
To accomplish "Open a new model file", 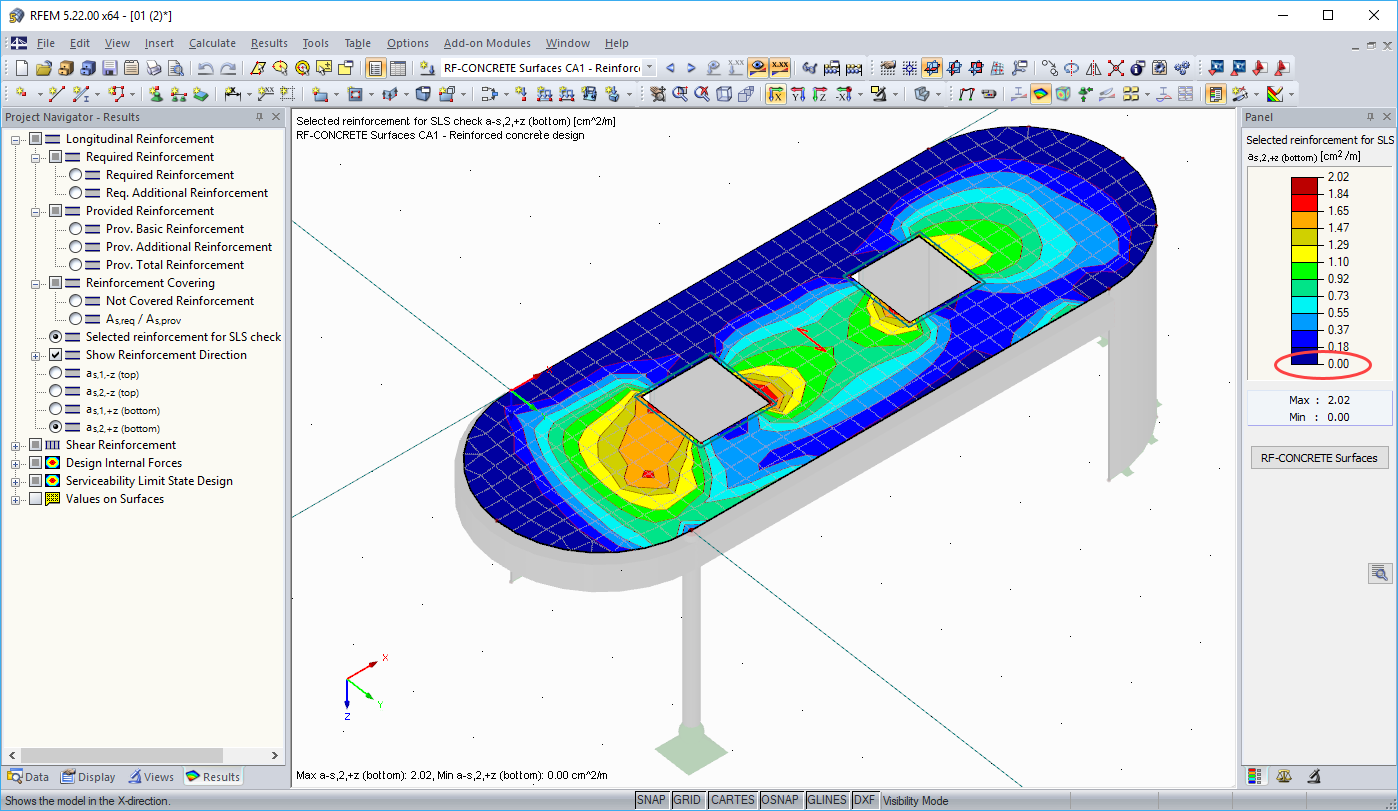I will click(x=22, y=68).
